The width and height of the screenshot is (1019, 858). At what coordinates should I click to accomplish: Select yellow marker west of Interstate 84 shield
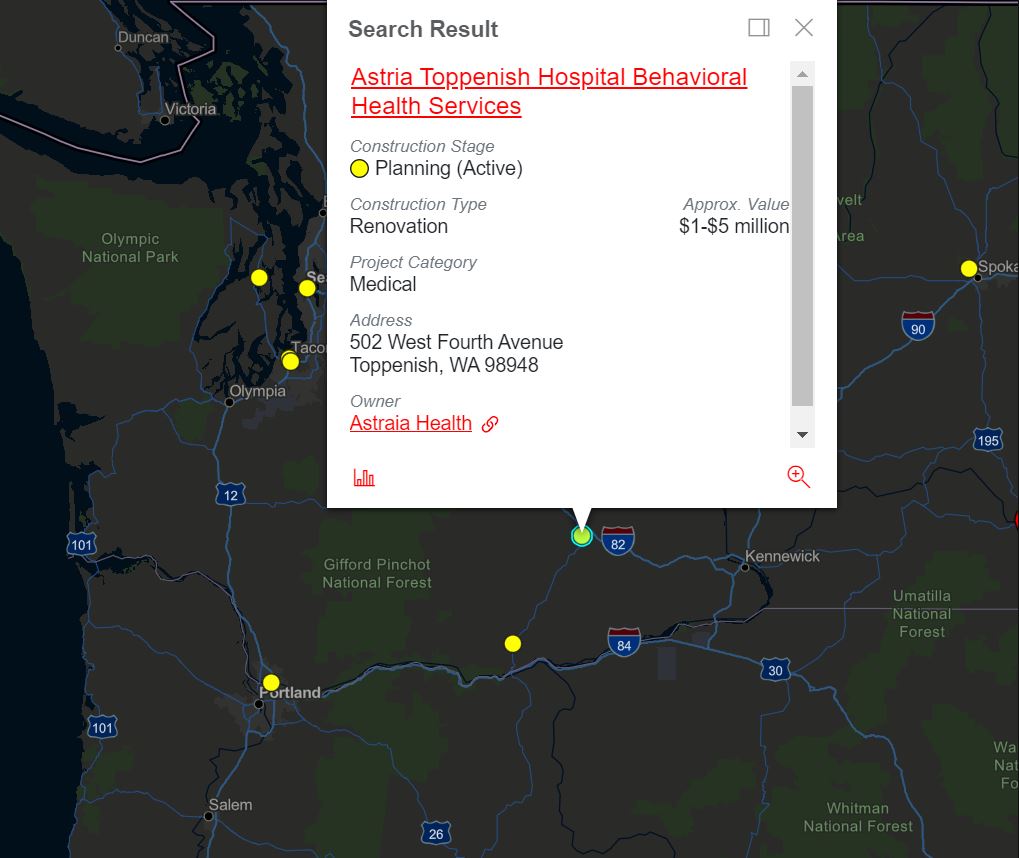[x=513, y=644]
